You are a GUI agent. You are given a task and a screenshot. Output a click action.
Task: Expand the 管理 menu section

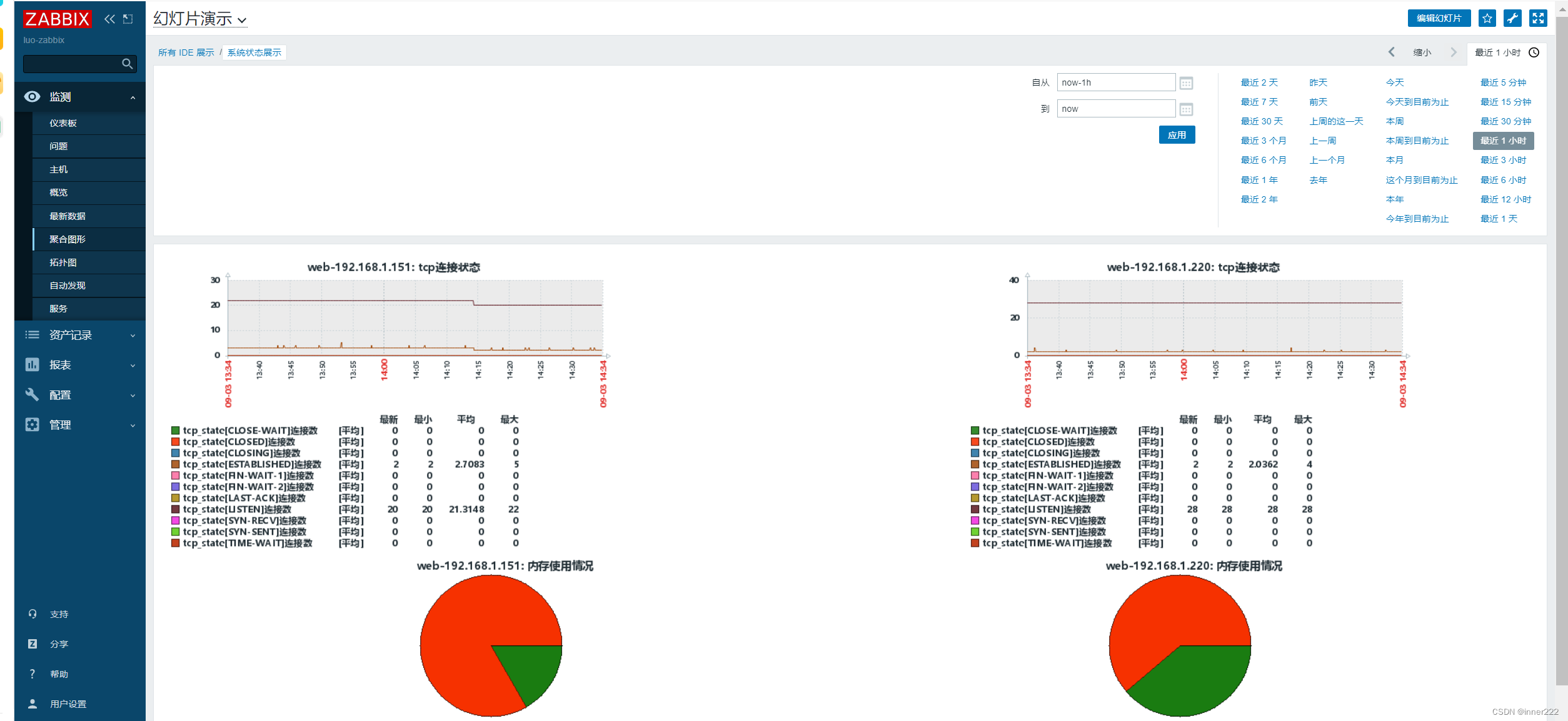tap(133, 425)
